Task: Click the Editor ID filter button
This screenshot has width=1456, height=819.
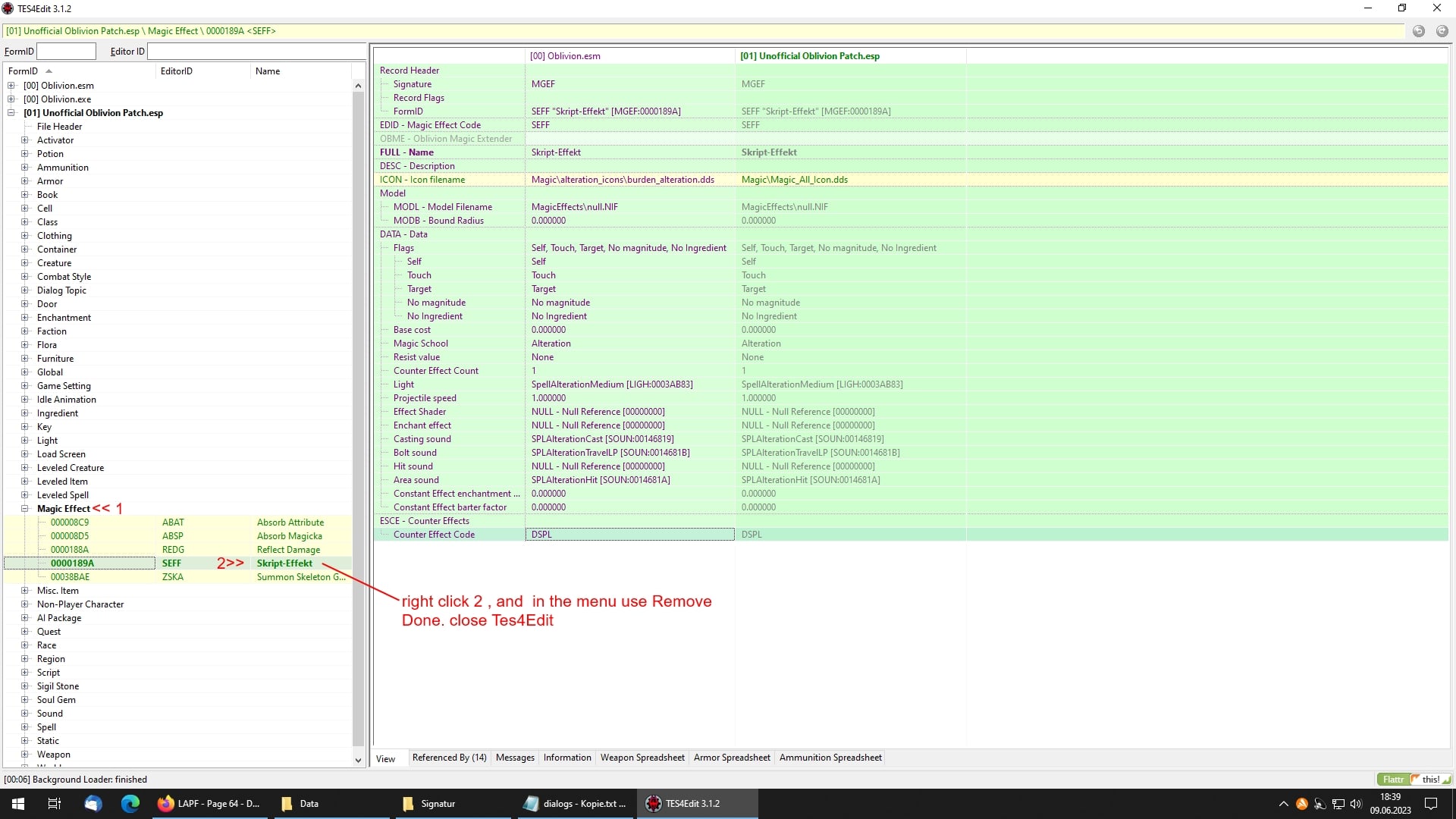Action: coord(126,51)
